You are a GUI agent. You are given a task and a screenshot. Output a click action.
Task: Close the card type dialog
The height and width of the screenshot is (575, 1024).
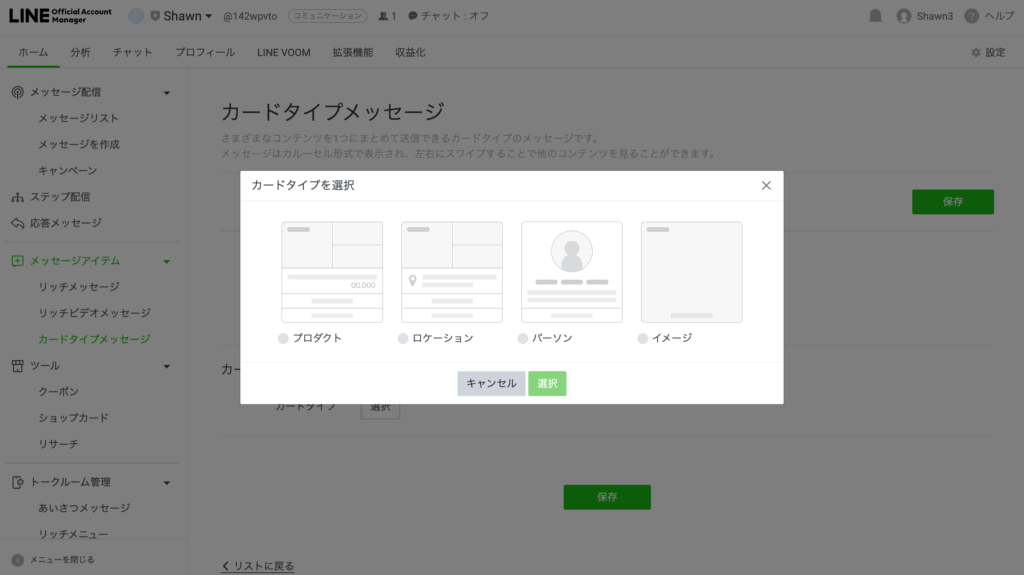click(766, 185)
